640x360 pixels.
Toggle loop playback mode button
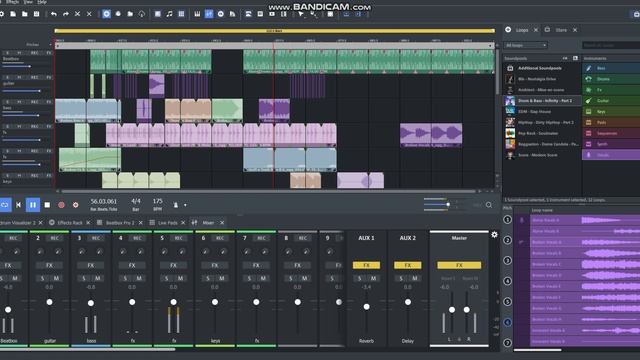click(5, 205)
